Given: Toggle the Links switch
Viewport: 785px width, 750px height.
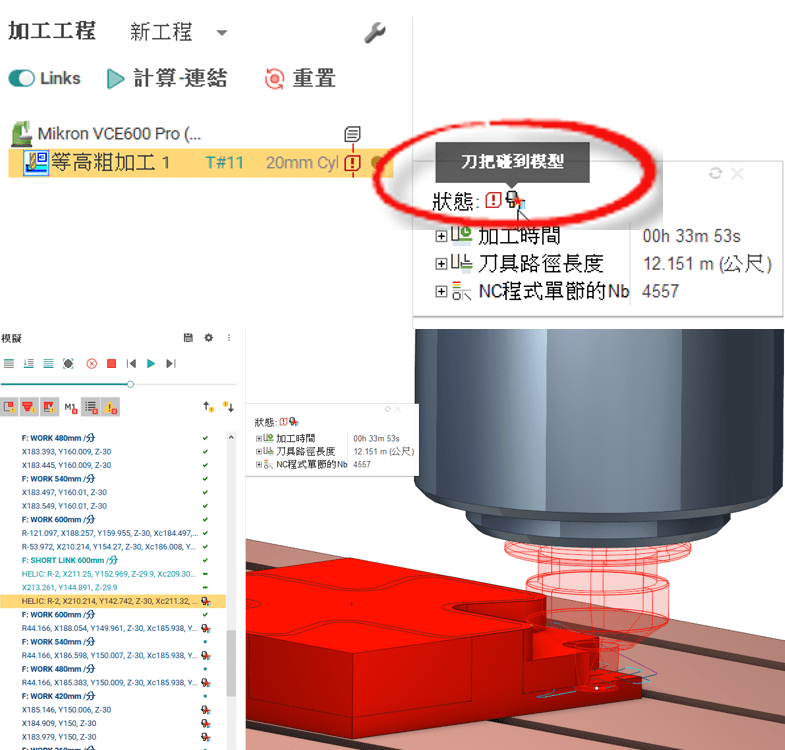Looking at the screenshot, I should [x=22, y=79].
